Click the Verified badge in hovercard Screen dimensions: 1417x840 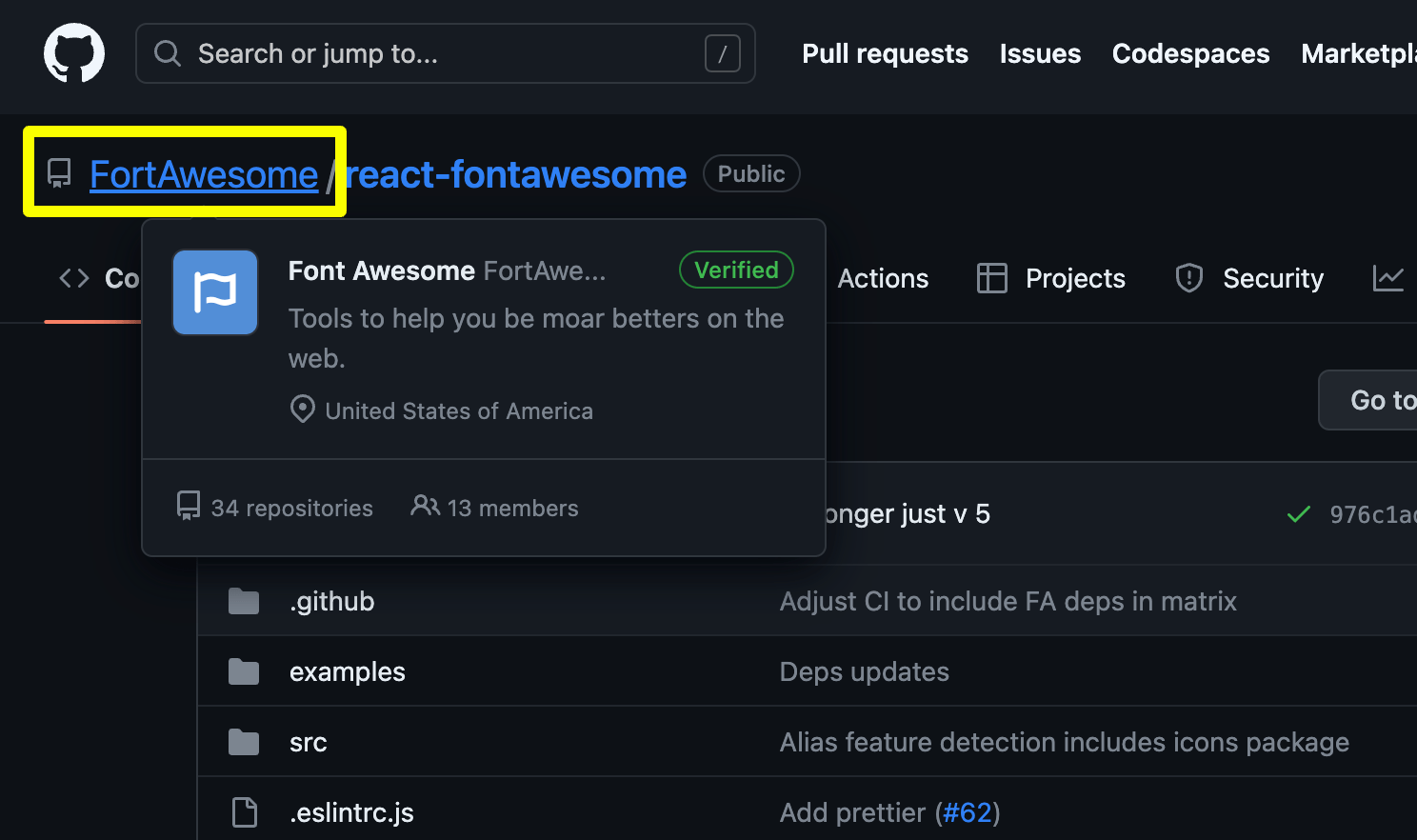pyautogui.click(x=736, y=270)
